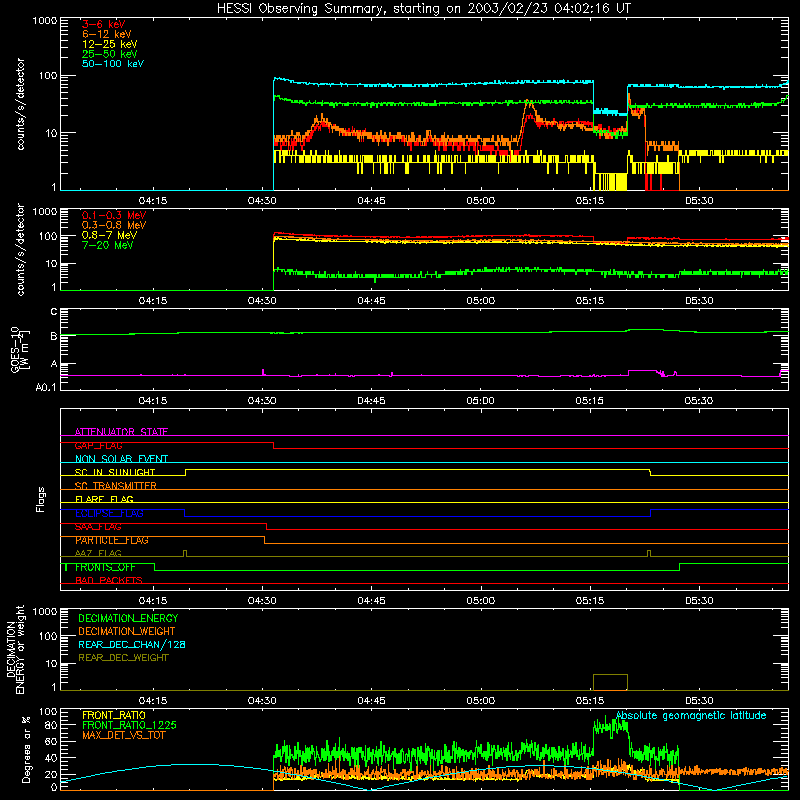Pick the ATTENUATOR_STATE flag label
Screen dimensions: 800x800
point(121,432)
